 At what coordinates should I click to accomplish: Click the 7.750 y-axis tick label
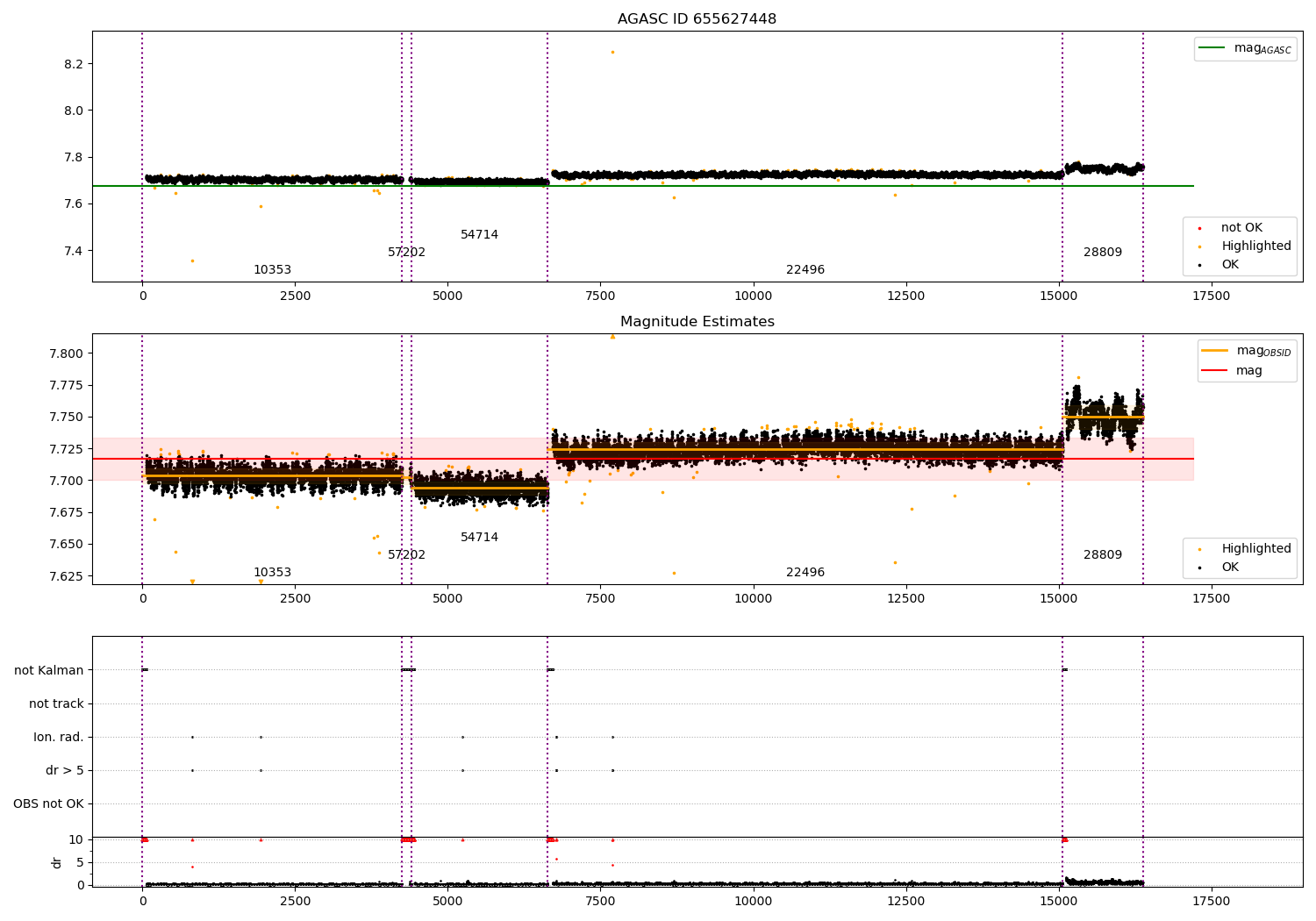(x=68, y=418)
